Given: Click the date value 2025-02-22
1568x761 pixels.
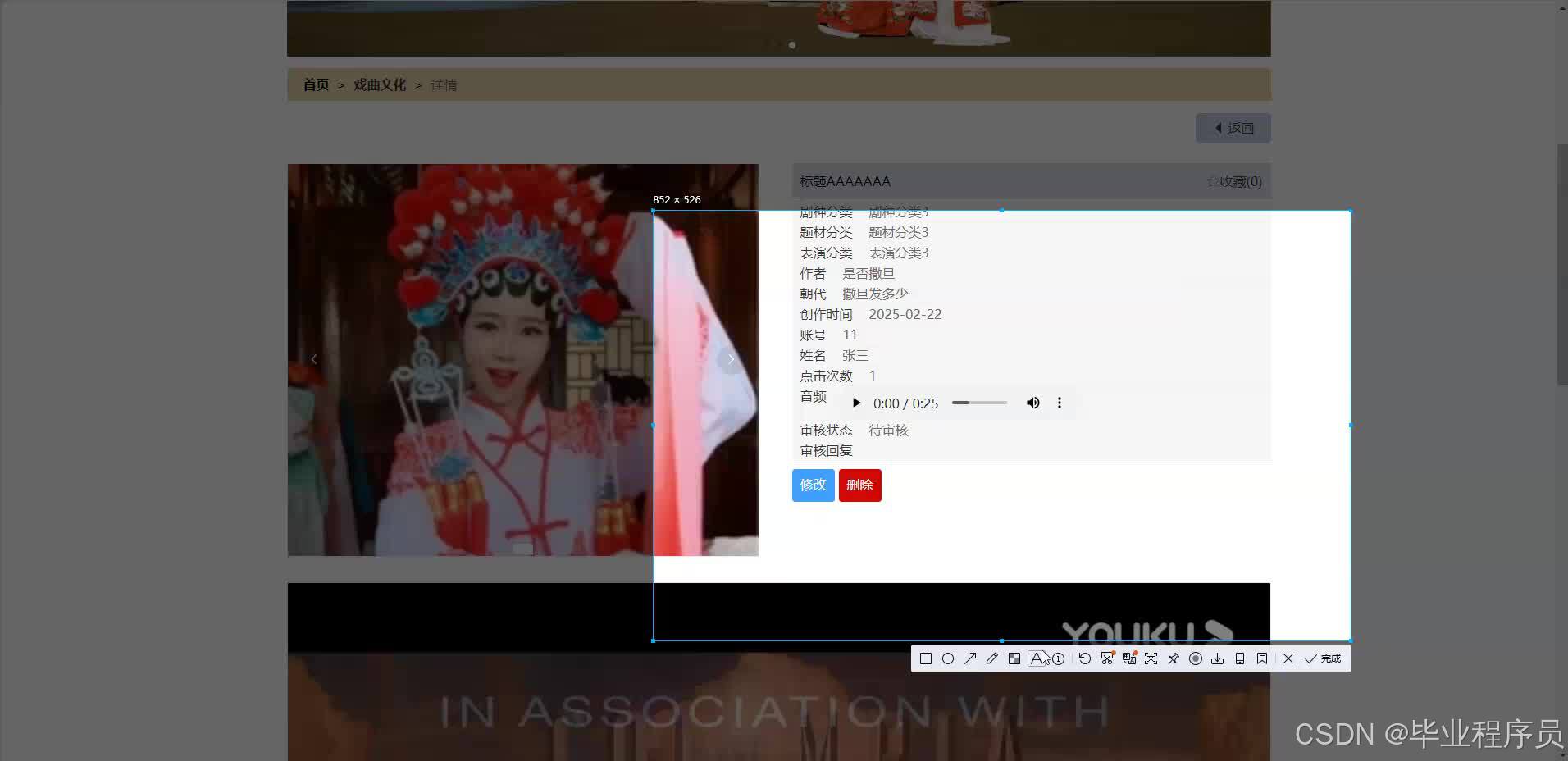Looking at the screenshot, I should [x=905, y=314].
